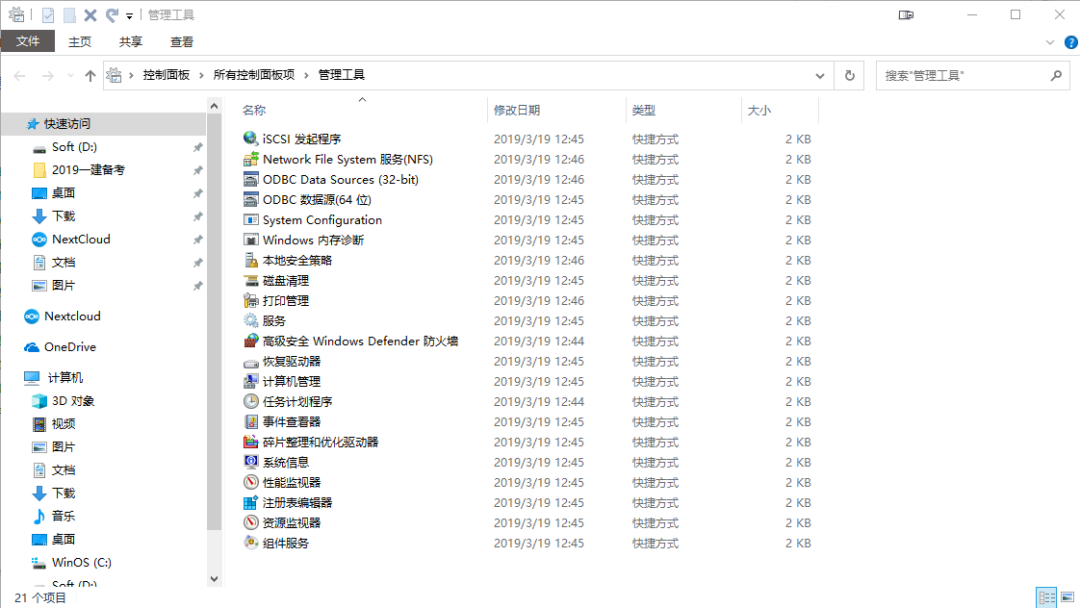Viewport: 1080px width, 608px height.
Task: Select the Windows 内存诊断 icon
Action: pyautogui.click(x=251, y=240)
